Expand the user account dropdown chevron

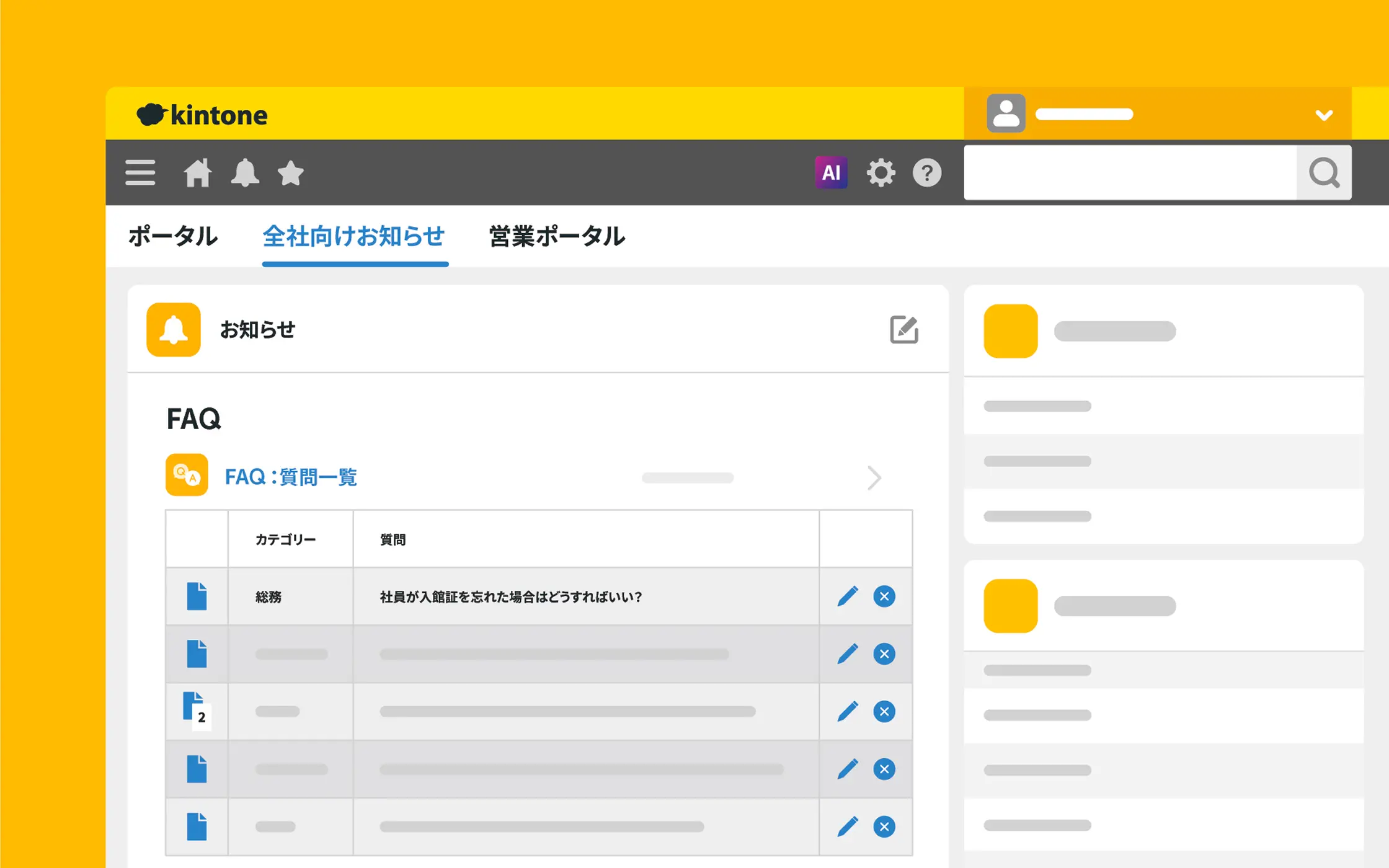pos(1324,115)
